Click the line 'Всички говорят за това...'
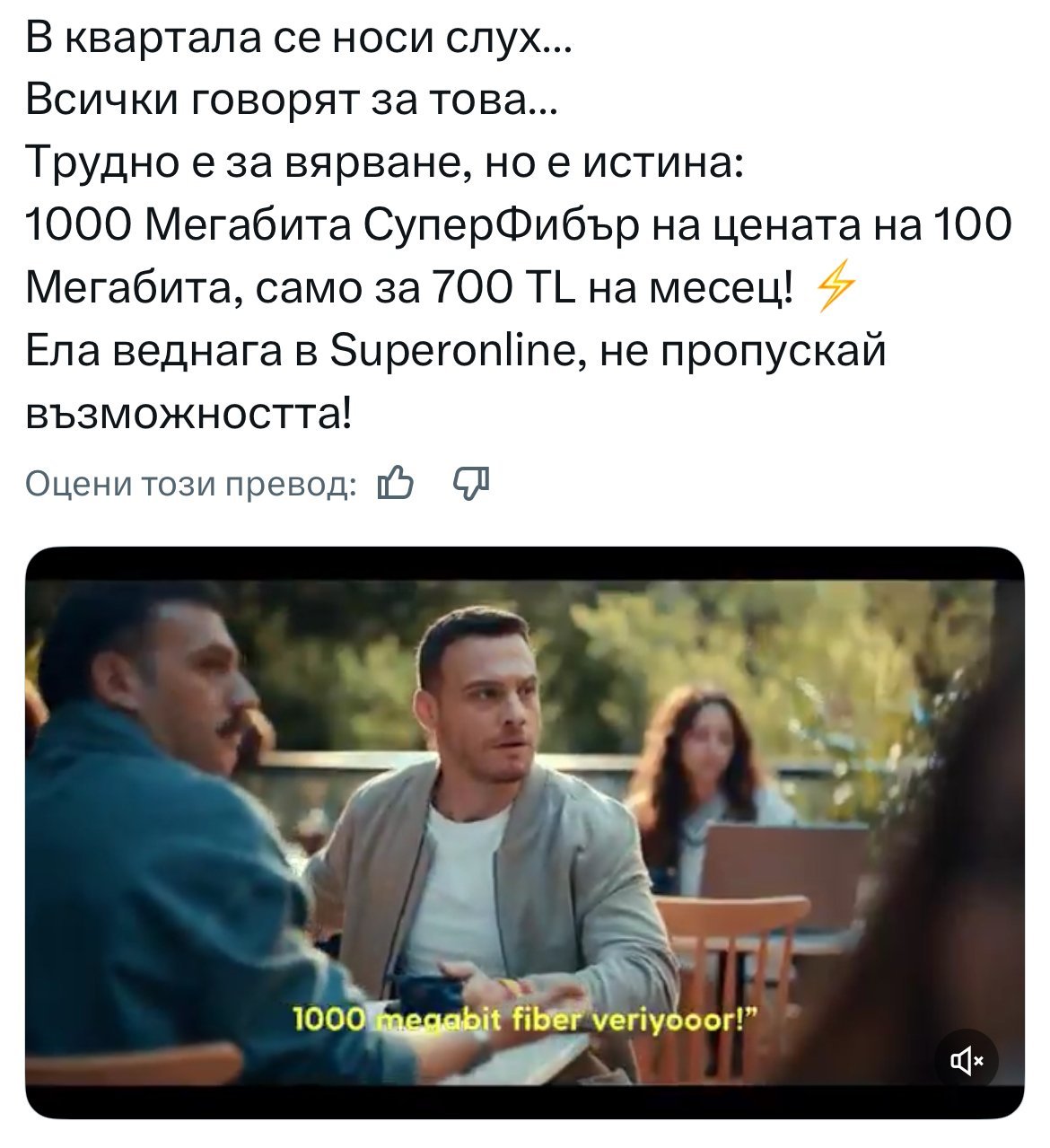The image size is (1050, 1148). [293, 101]
